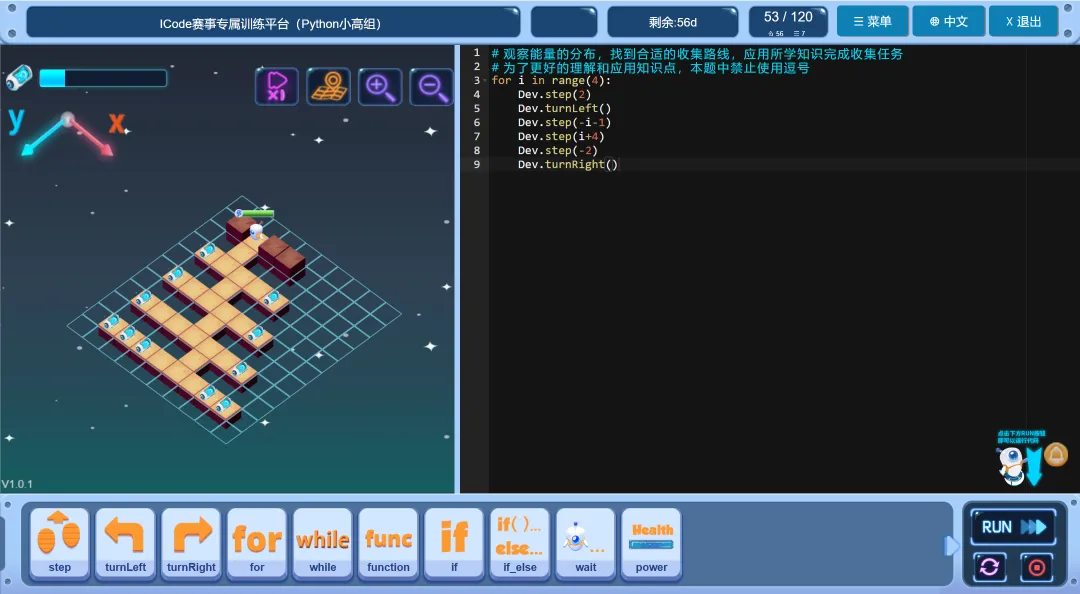Run the code with RUN button
The height and width of the screenshot is (594, 1080).
pyautogui.click(x=1013, y=527)
